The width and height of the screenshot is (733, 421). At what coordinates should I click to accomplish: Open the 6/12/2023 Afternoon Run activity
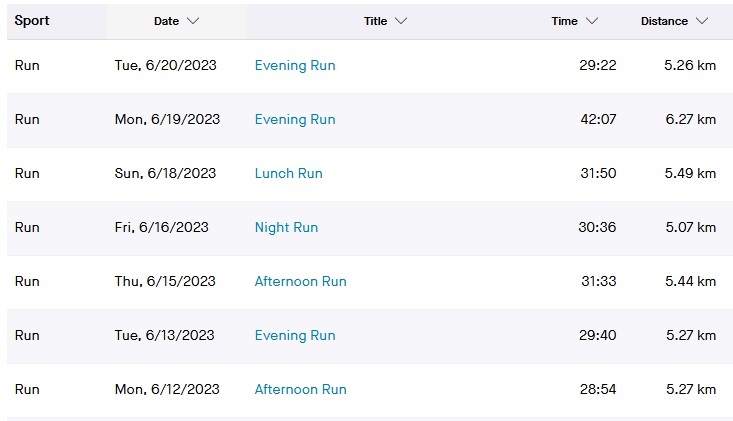pos(300,389)
